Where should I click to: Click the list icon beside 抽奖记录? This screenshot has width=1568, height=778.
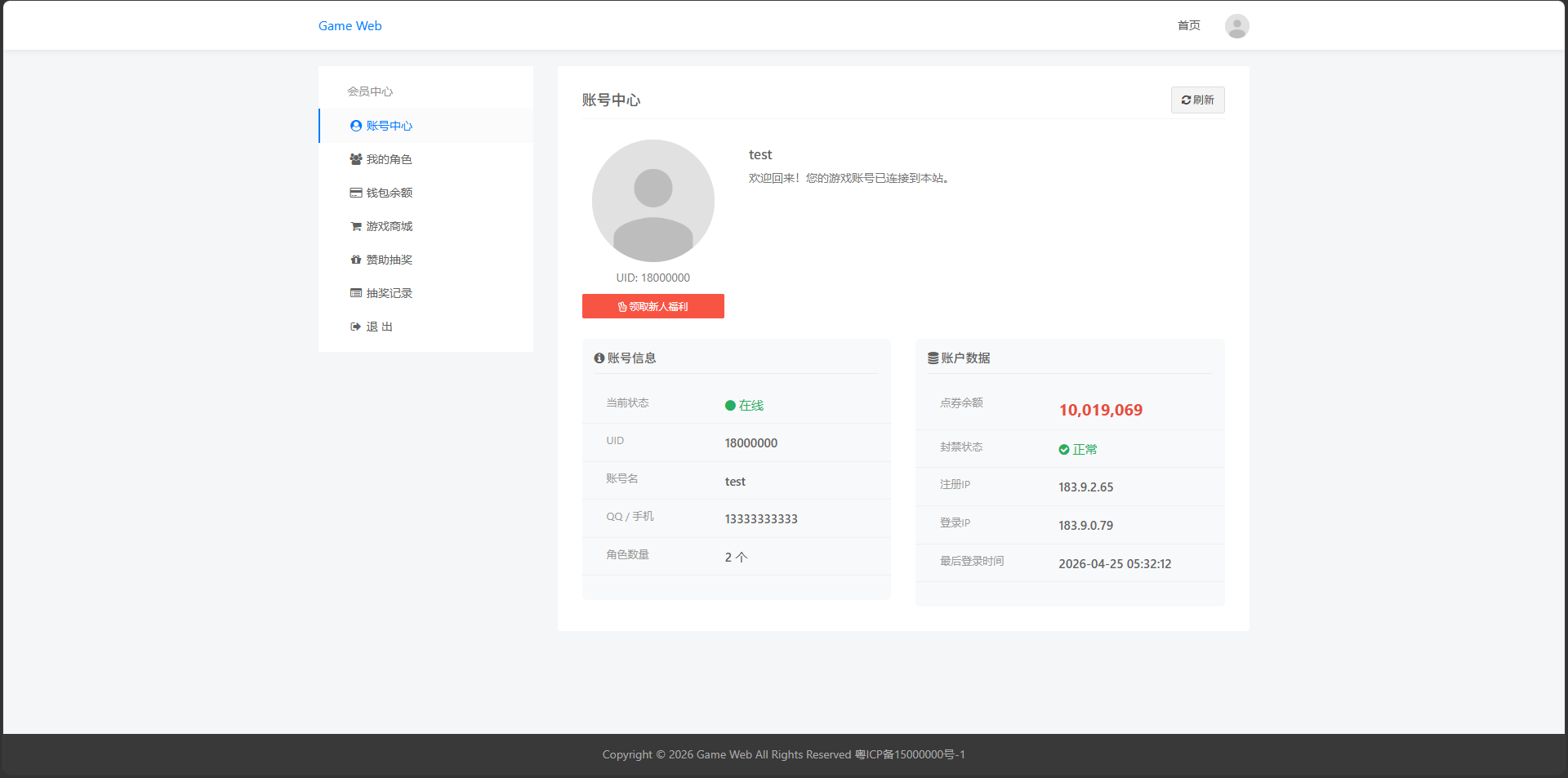pos(355,293)
